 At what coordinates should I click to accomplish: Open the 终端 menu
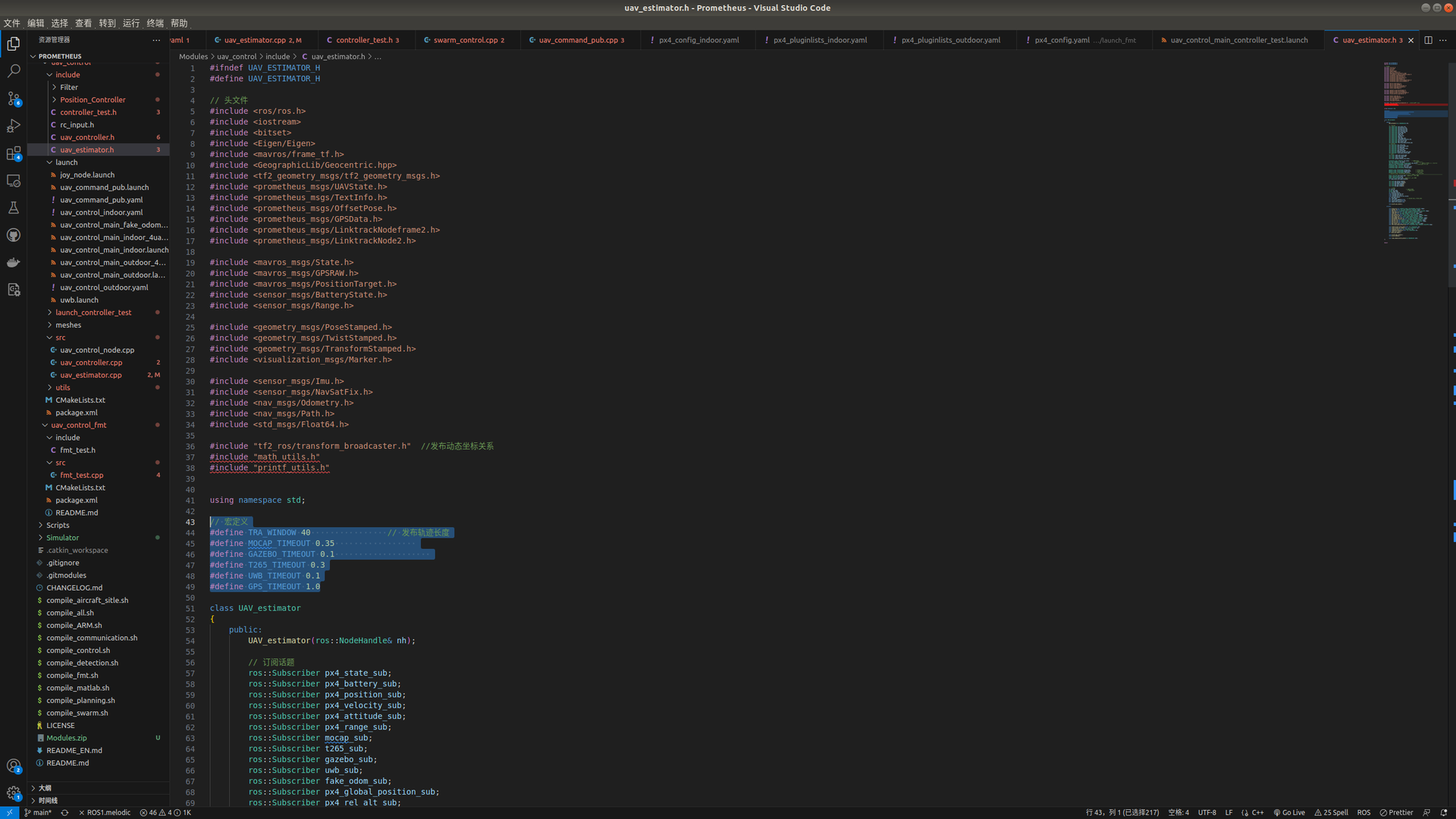click(155, 23)
